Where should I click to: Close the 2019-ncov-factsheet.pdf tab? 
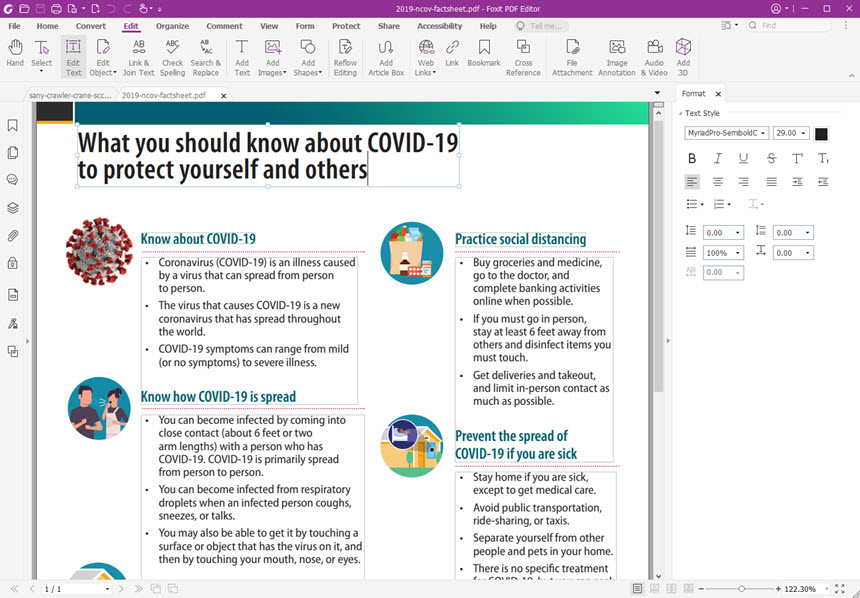tap(223, 95)
